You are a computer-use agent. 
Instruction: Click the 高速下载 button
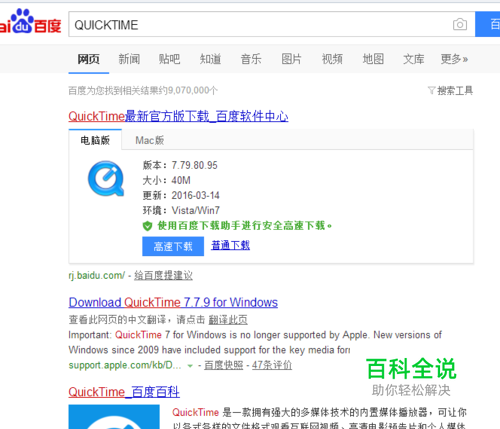pyautogui.click(x=173, y=246)
